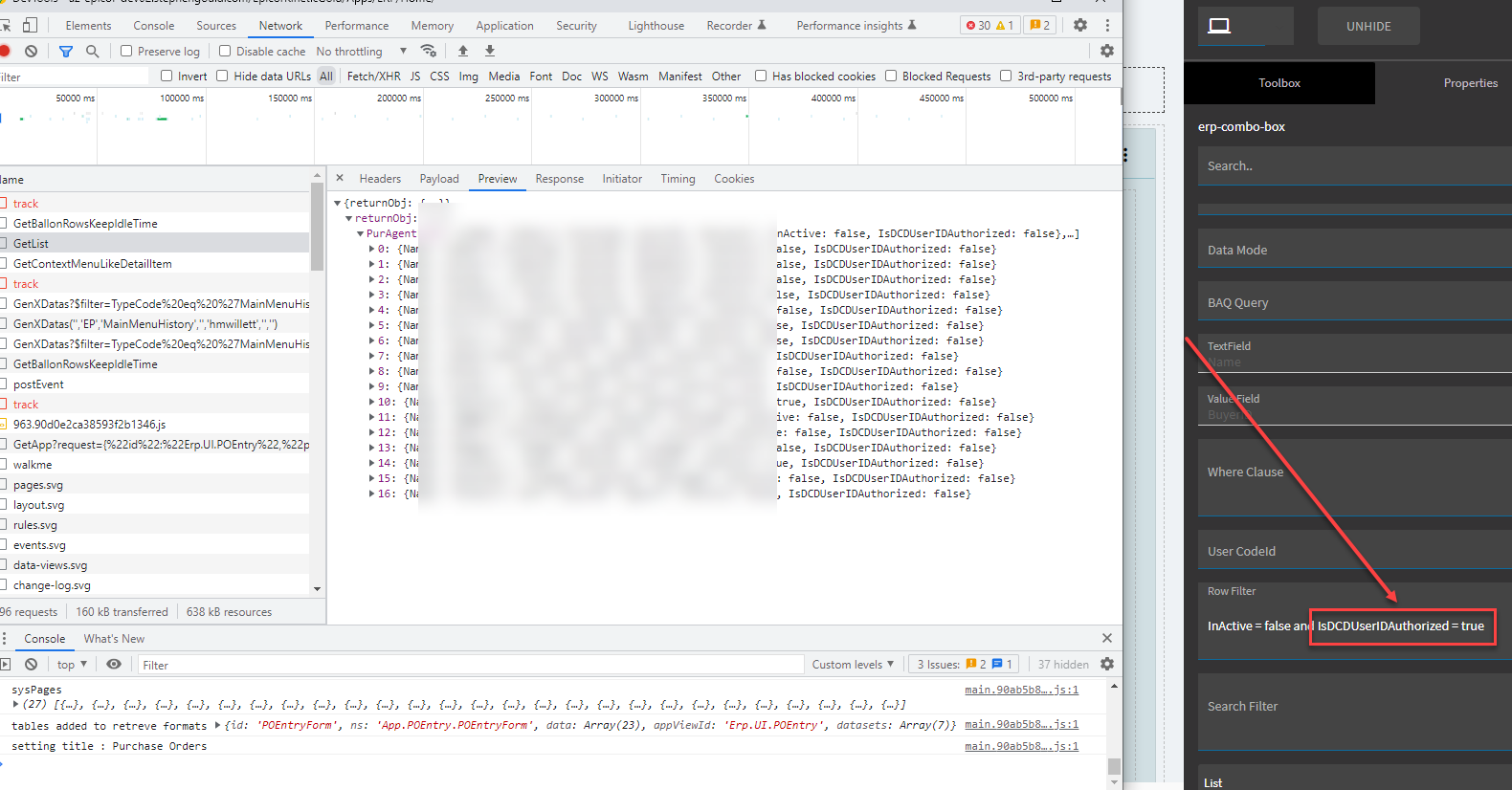Switch to the Sources tab
Image resolution: width=1512 pixels, height=790 pixels.
point(216,26)
